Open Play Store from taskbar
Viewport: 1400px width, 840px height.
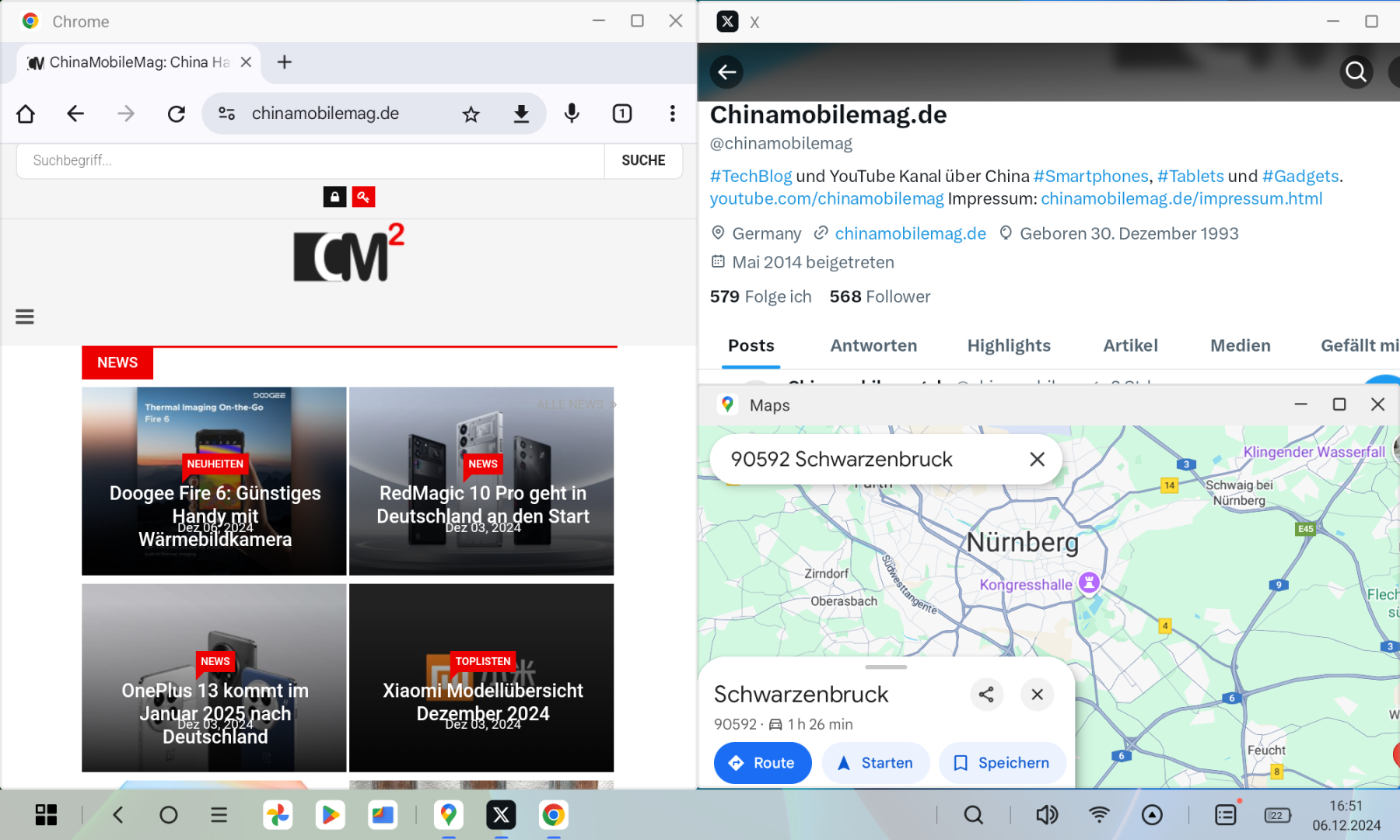click(x=330, y=815)
